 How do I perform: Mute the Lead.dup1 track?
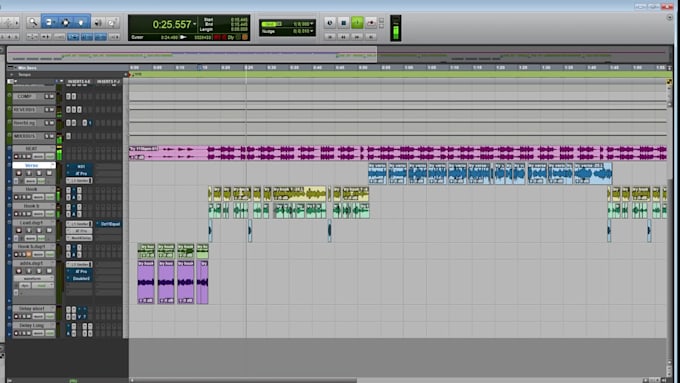(x=49, y=230)
